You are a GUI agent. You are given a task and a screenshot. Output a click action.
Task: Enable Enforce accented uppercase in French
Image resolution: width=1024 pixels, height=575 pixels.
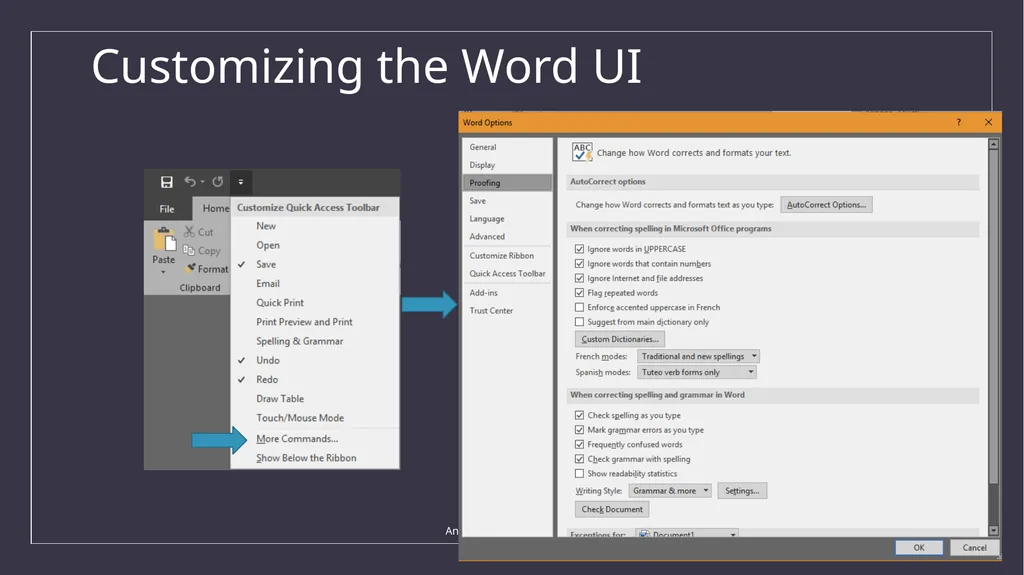pos(579,307)
